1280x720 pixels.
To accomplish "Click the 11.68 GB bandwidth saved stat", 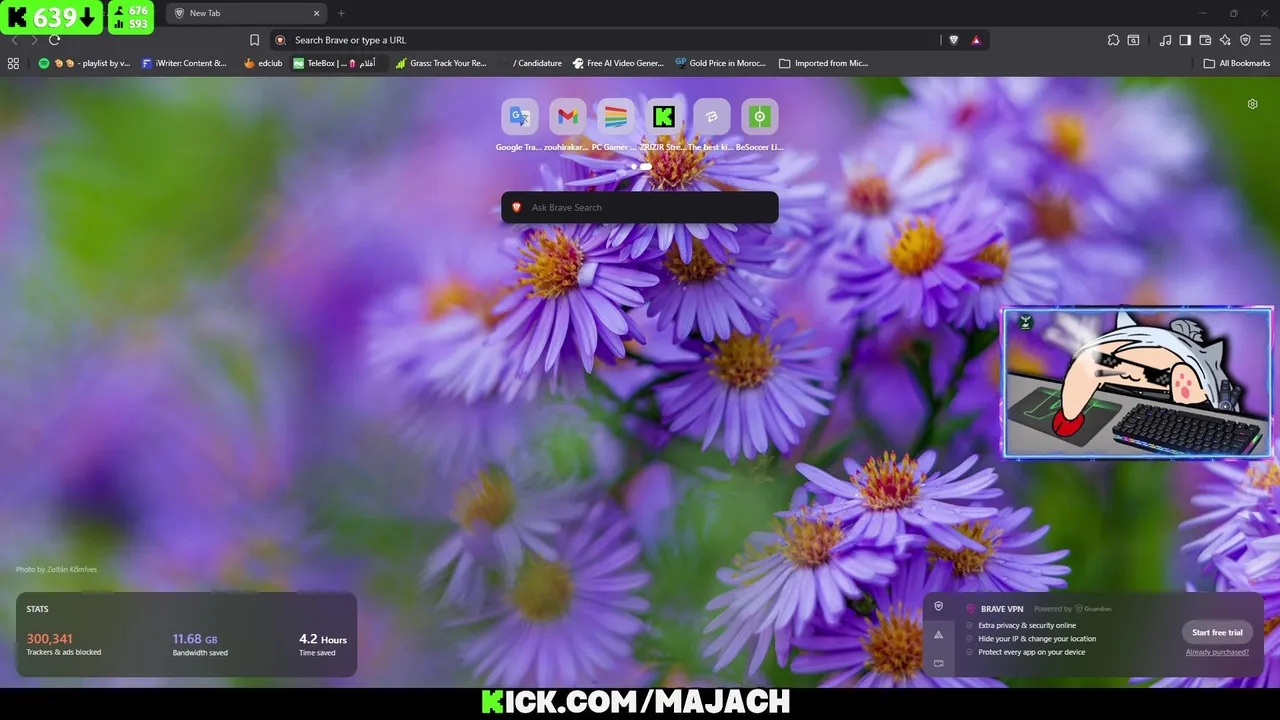I will 200,644.
